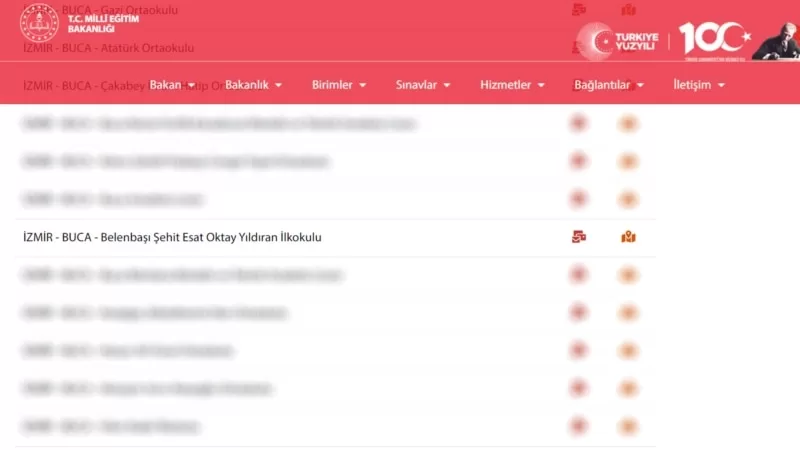Expand the İletişim menu
The height and width of the screenshot is (450, 800).
coord(698,85)
